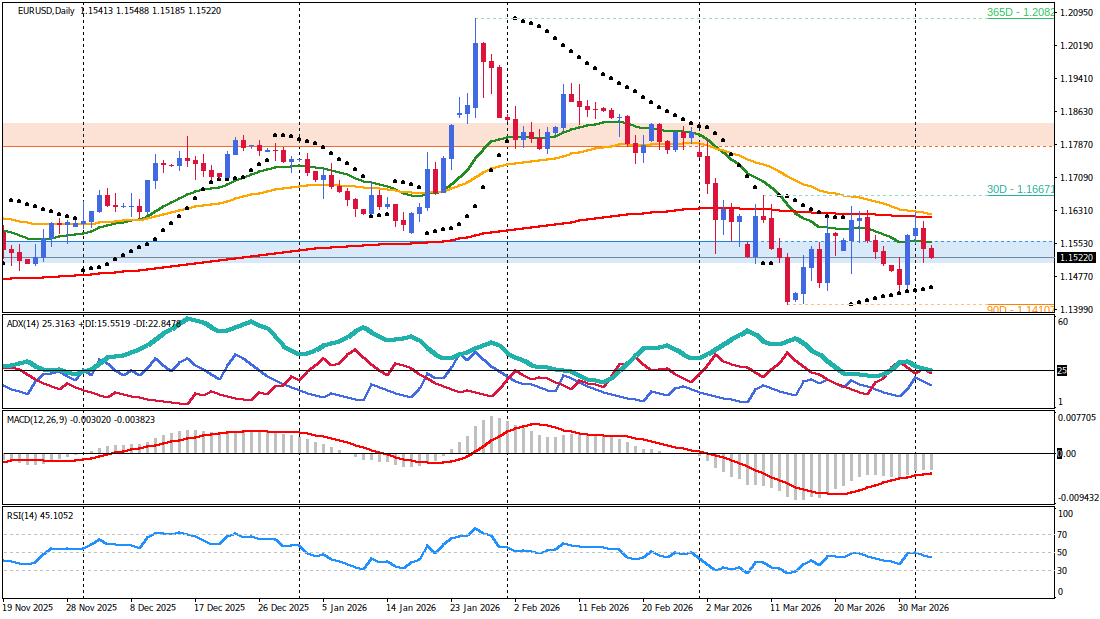Click the 23 Jan 2026 date label
The image size is (1100, 619).
tap(475, 608)
